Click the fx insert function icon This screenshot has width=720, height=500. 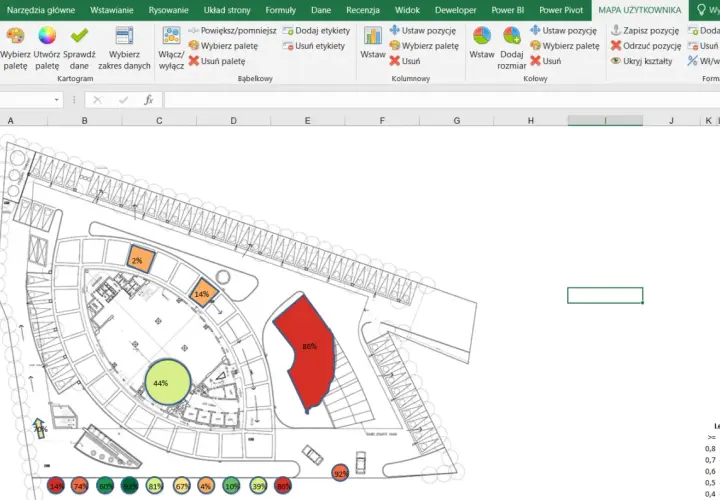click(149, 100)
